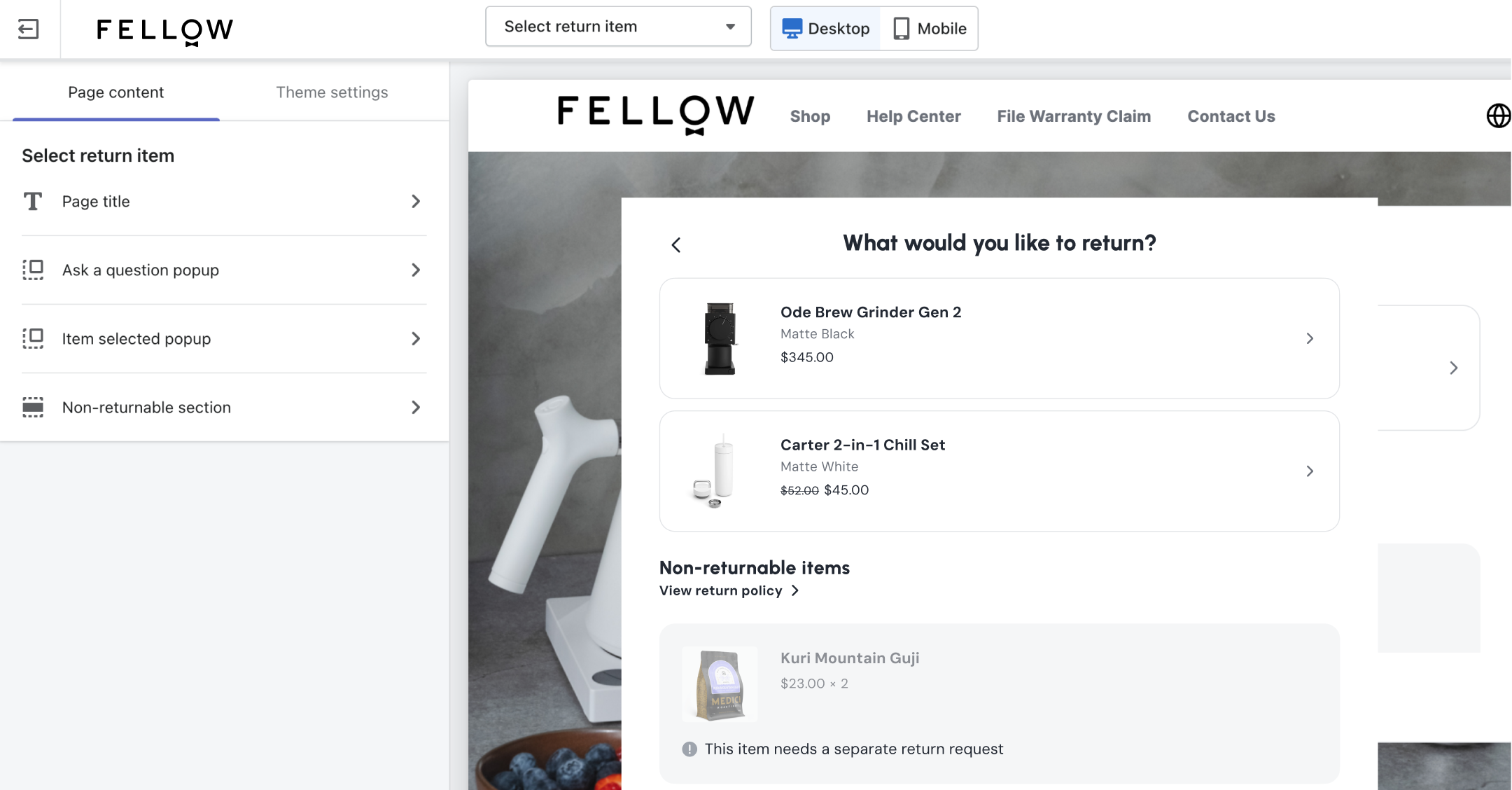Click the info icon beside separate return notice

pyautogui.click(x=689, y=749)
